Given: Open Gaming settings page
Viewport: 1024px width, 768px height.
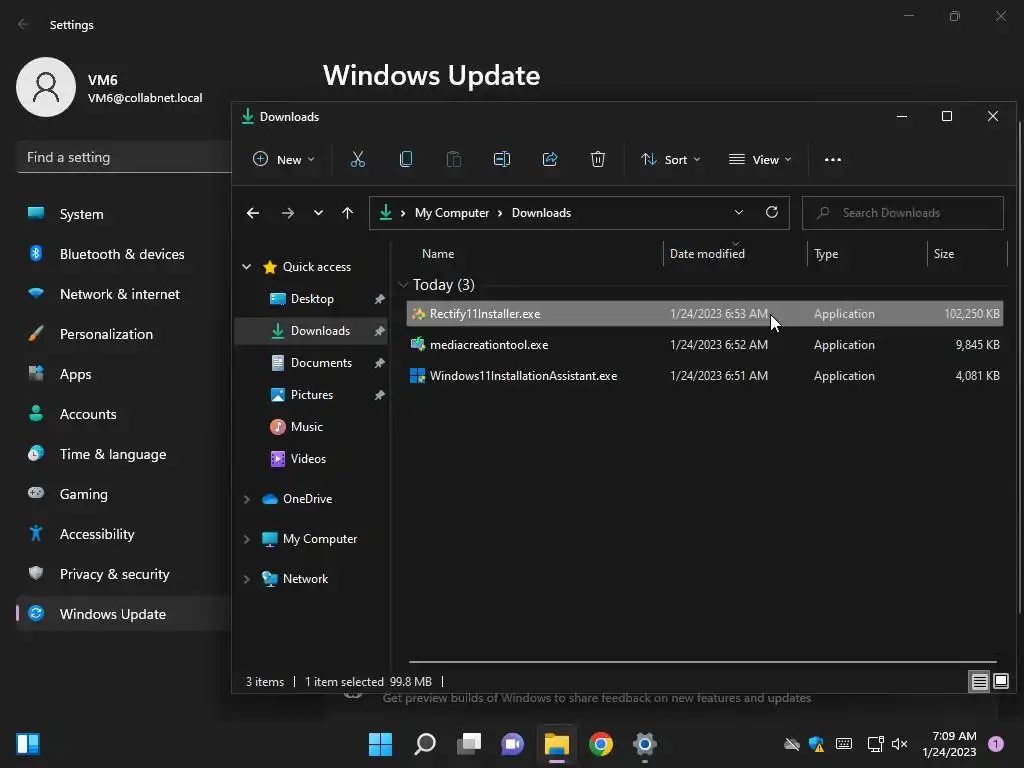Looking at the screenshot, I should point(124,494).
